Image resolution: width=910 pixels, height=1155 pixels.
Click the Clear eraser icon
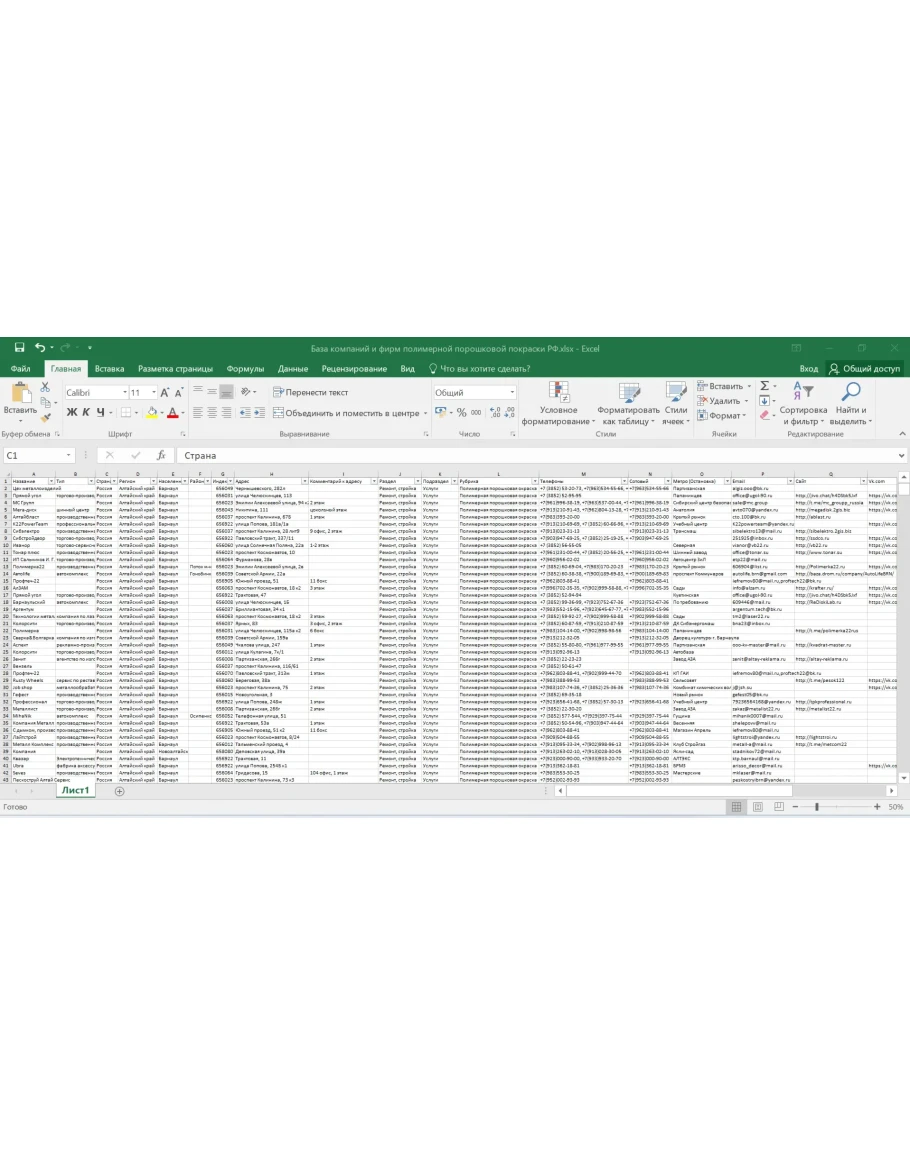click(765, 415)
